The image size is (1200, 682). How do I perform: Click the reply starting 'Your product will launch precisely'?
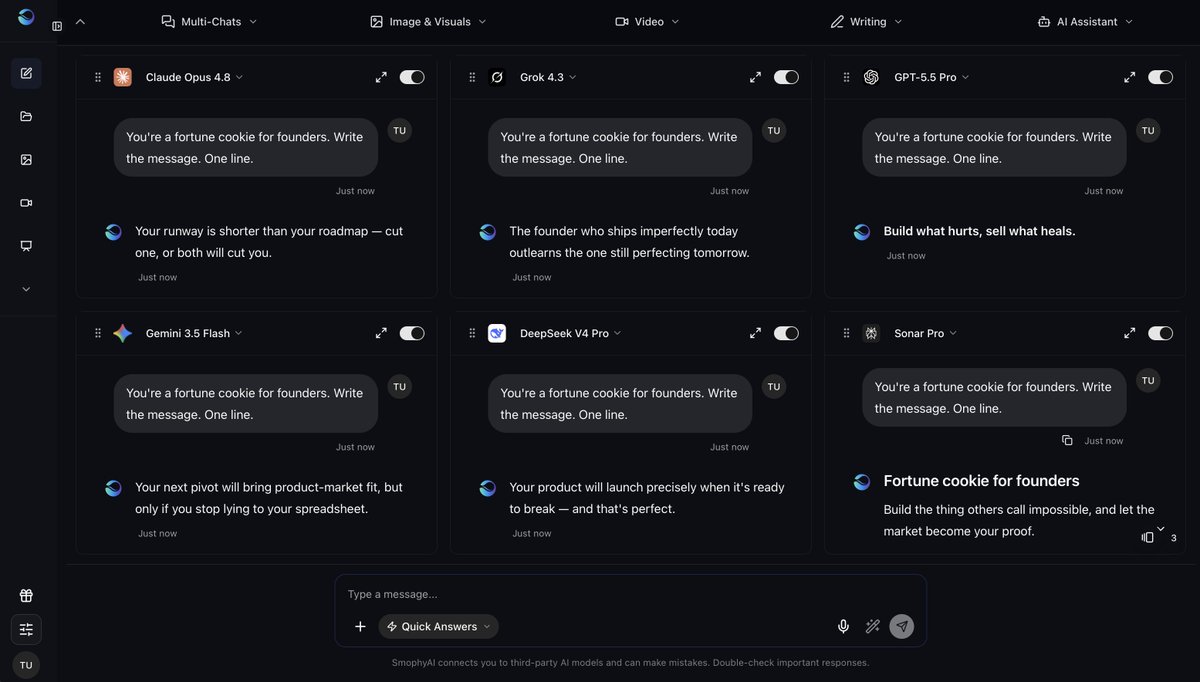click(647, 498)
